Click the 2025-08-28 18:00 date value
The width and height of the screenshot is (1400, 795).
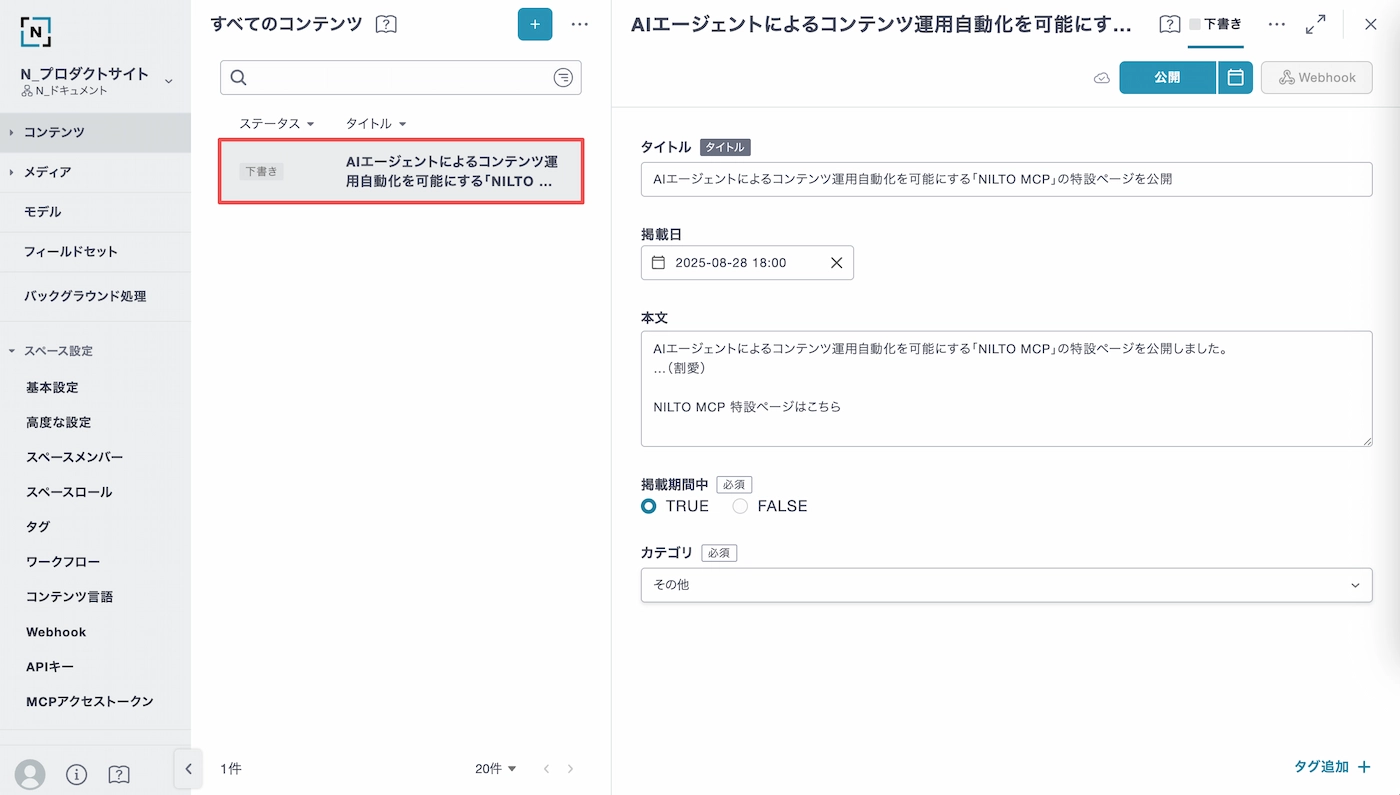coord(731,263)
